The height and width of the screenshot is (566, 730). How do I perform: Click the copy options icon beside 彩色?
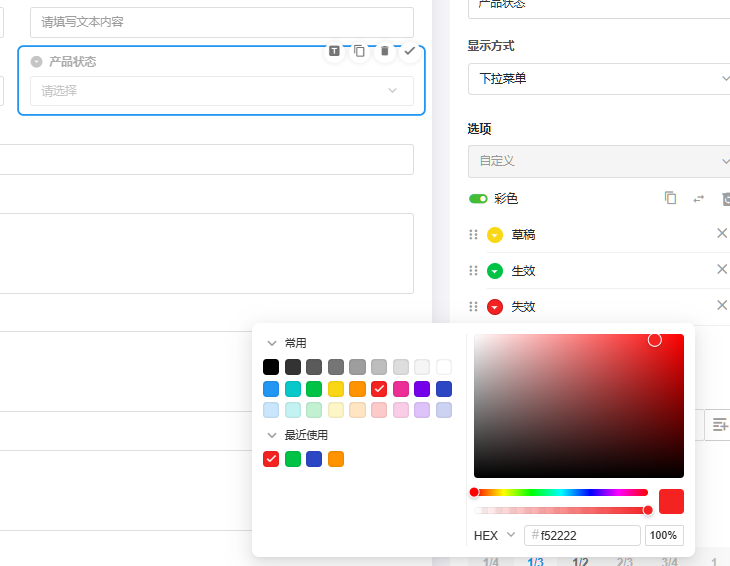point(671,198)
